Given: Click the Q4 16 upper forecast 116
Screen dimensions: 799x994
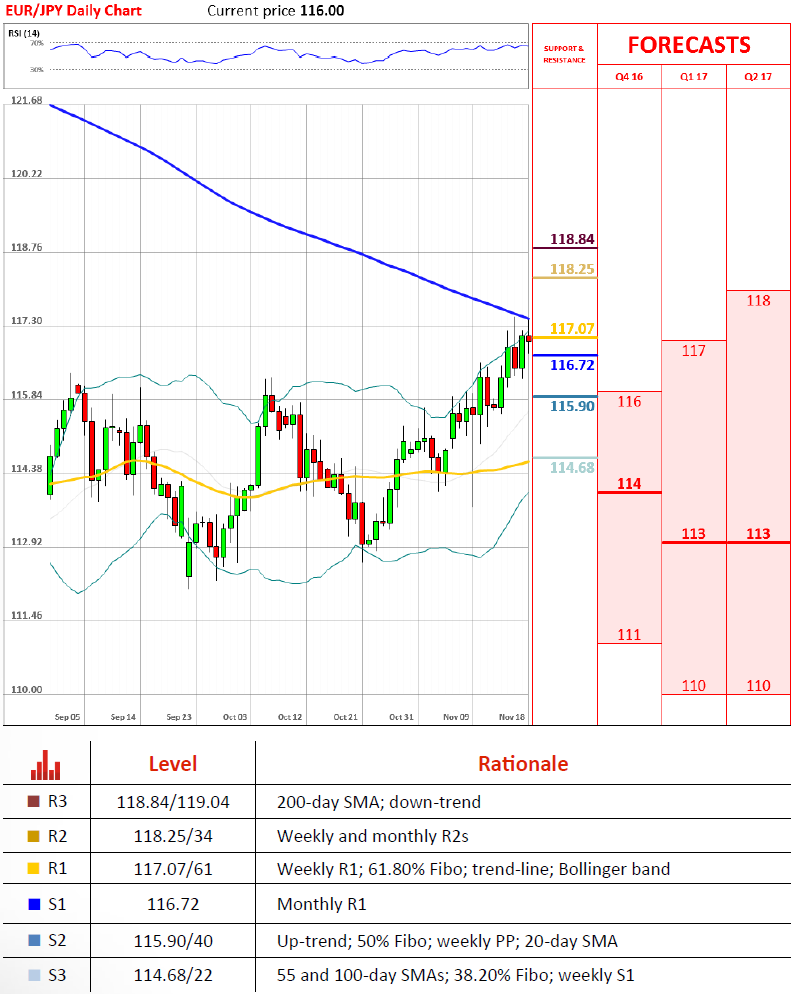Looking at the screenshot, I should click(x=629, y=401).
